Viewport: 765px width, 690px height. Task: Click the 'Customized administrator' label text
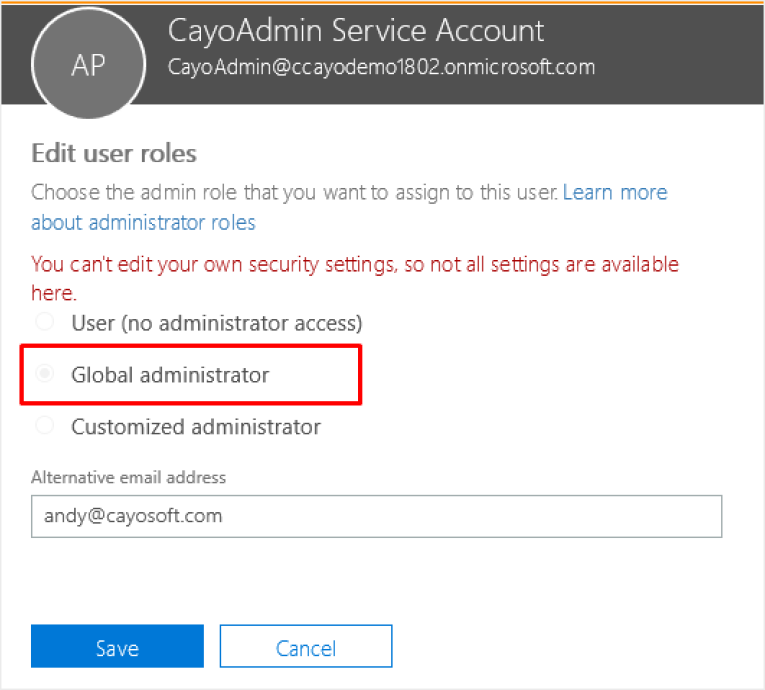[x=196, y=426]
